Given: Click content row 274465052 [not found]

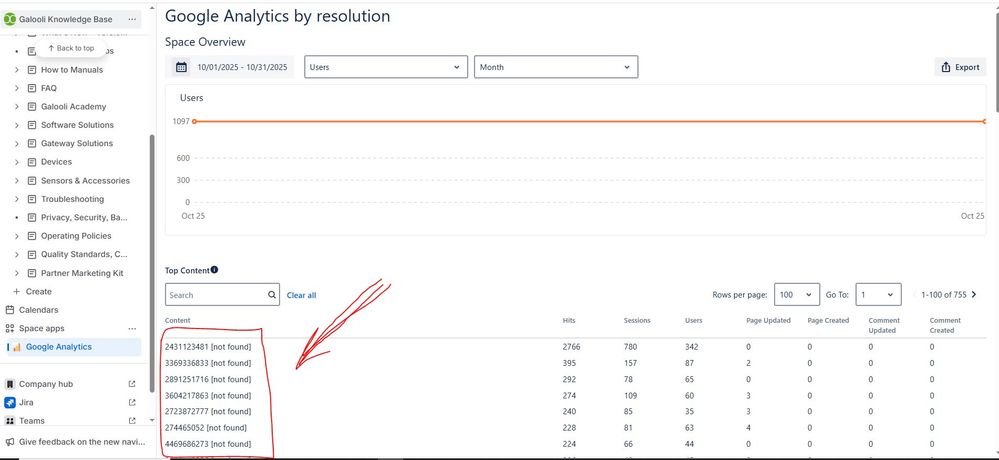Looking at the screenshot, I should pyautogui.click(x=205, y=428).
